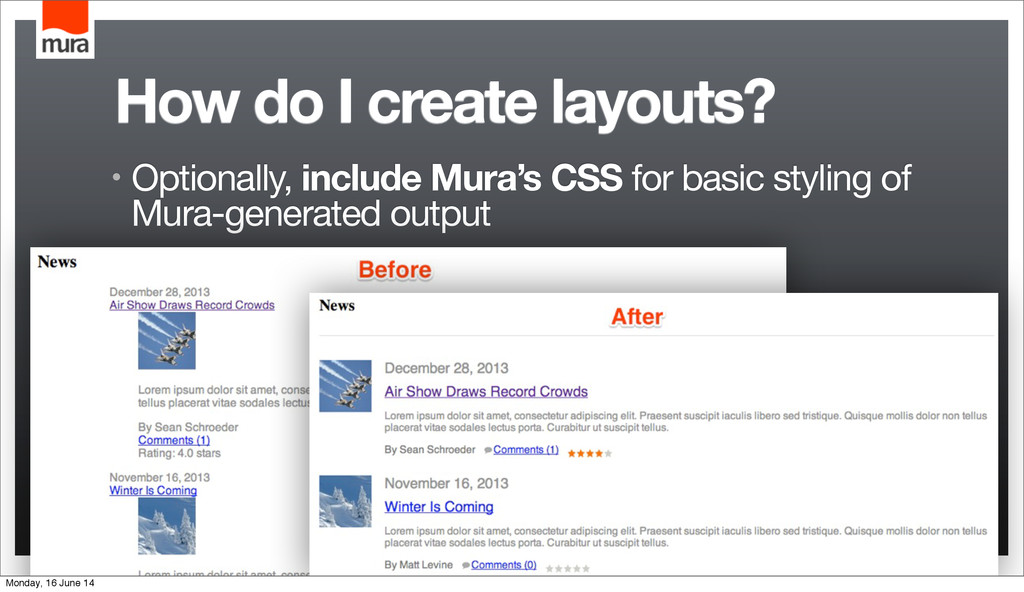Screen dimensions: 1024x592
Task: Click jet airplanes thumbnail in Before panel
Action: (167, 340)
